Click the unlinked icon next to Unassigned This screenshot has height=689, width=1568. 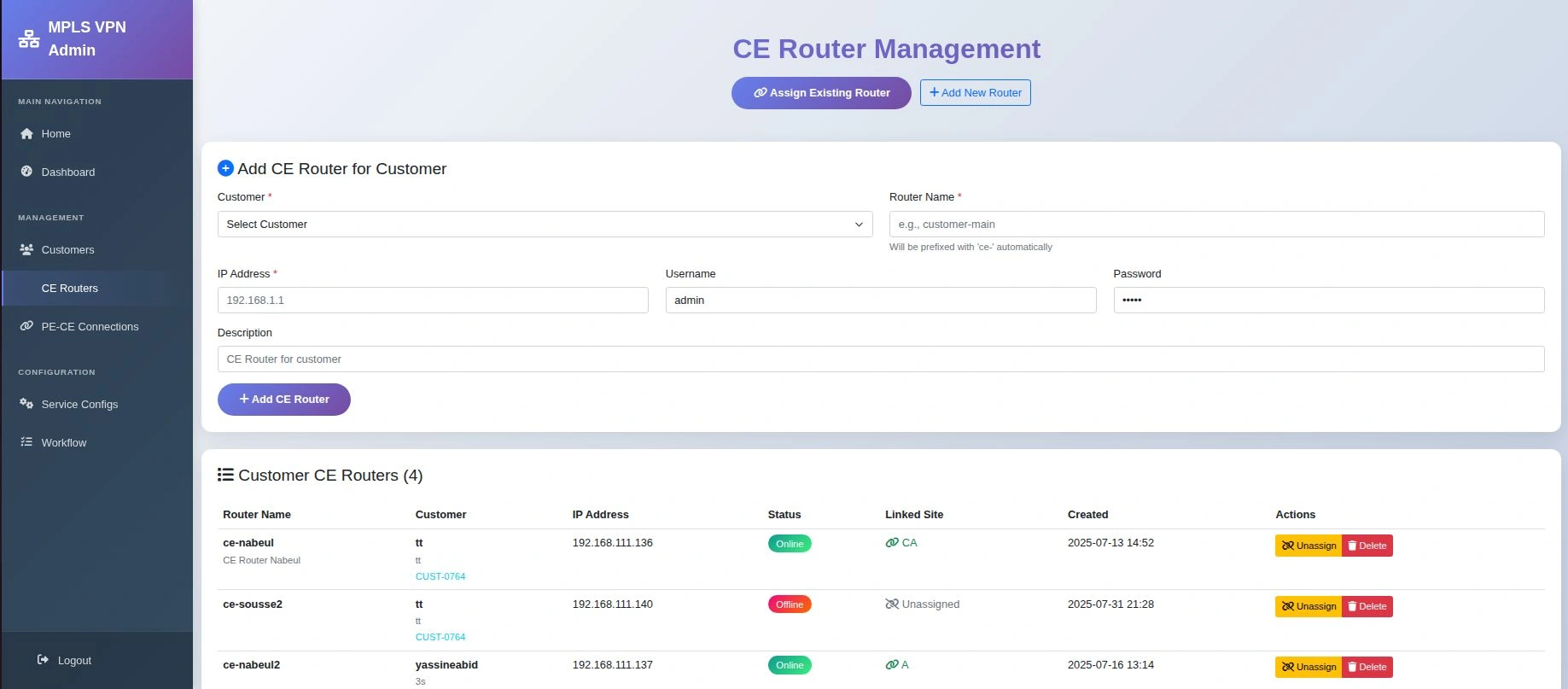(x=892, y=604)
